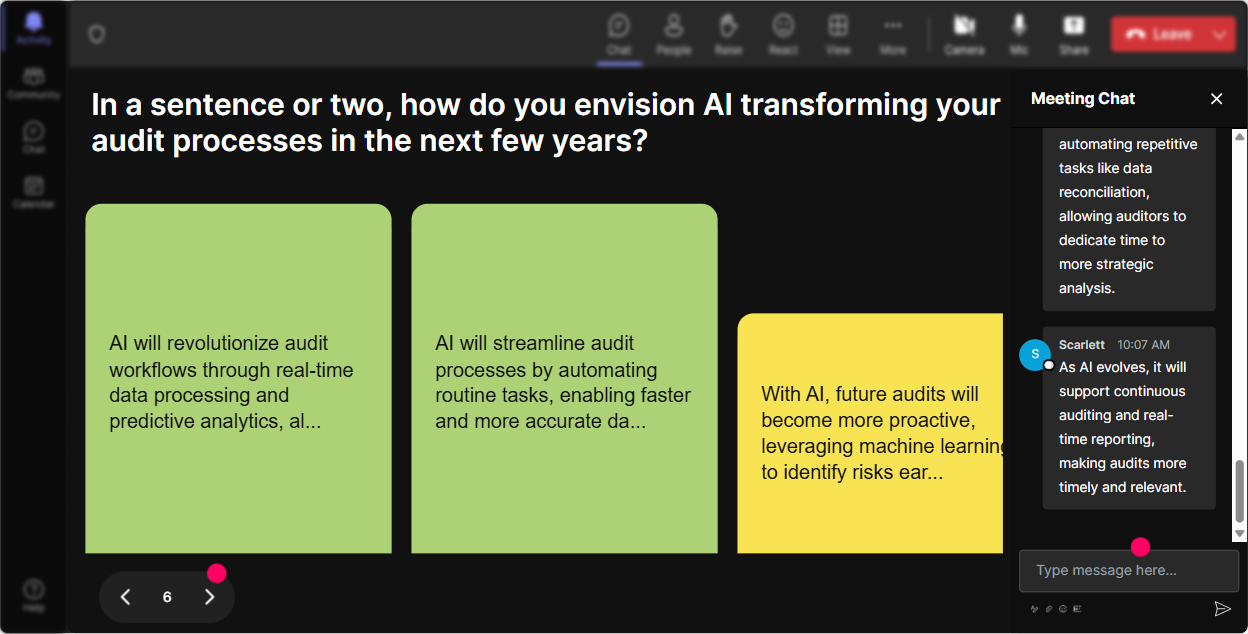Screen dimensions: 1248x634
Task: Click in the Type message here field
Action: point(1128,570)
